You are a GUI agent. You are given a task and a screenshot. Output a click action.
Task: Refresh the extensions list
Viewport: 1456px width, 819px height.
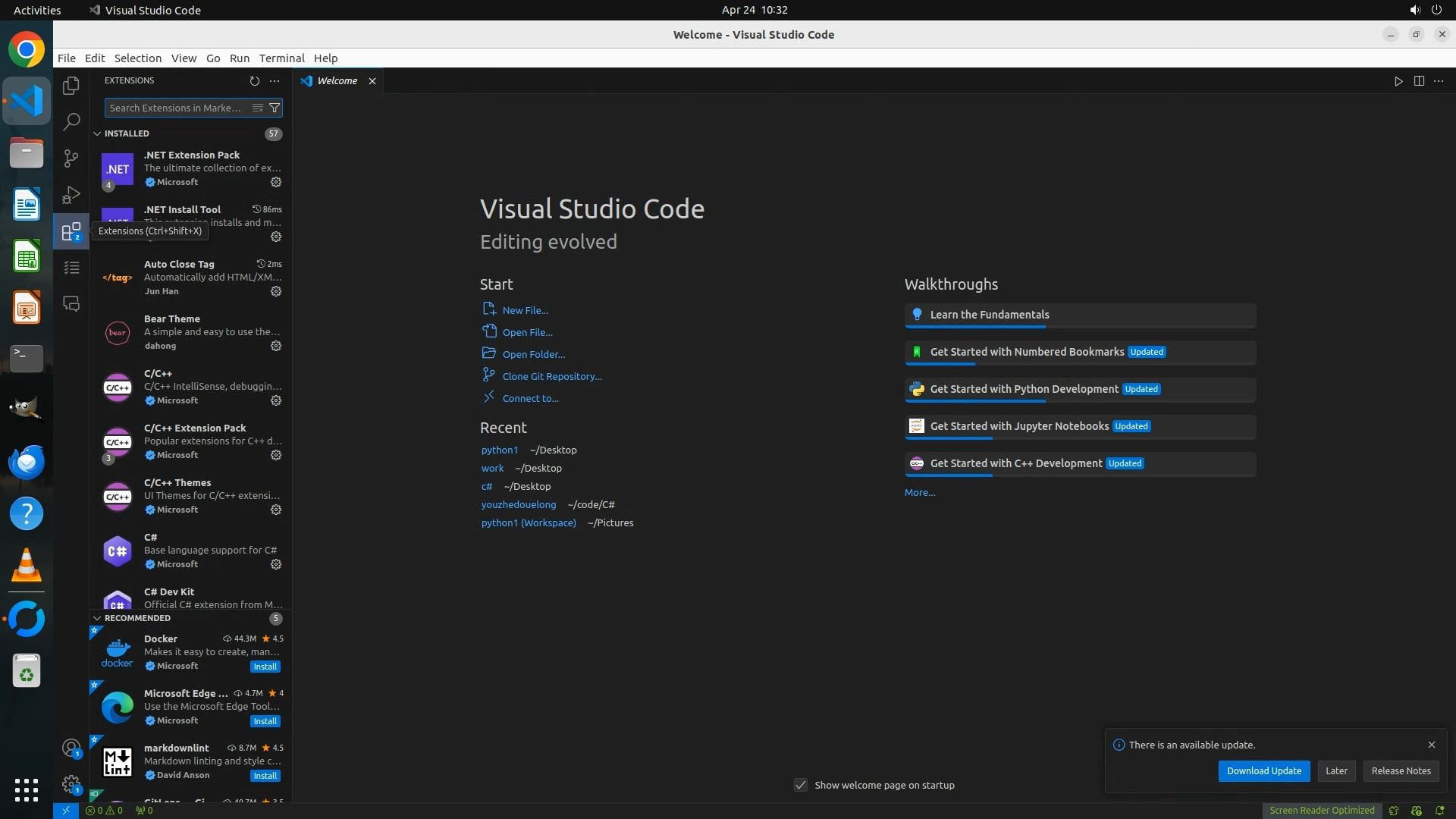coord(255,80)
